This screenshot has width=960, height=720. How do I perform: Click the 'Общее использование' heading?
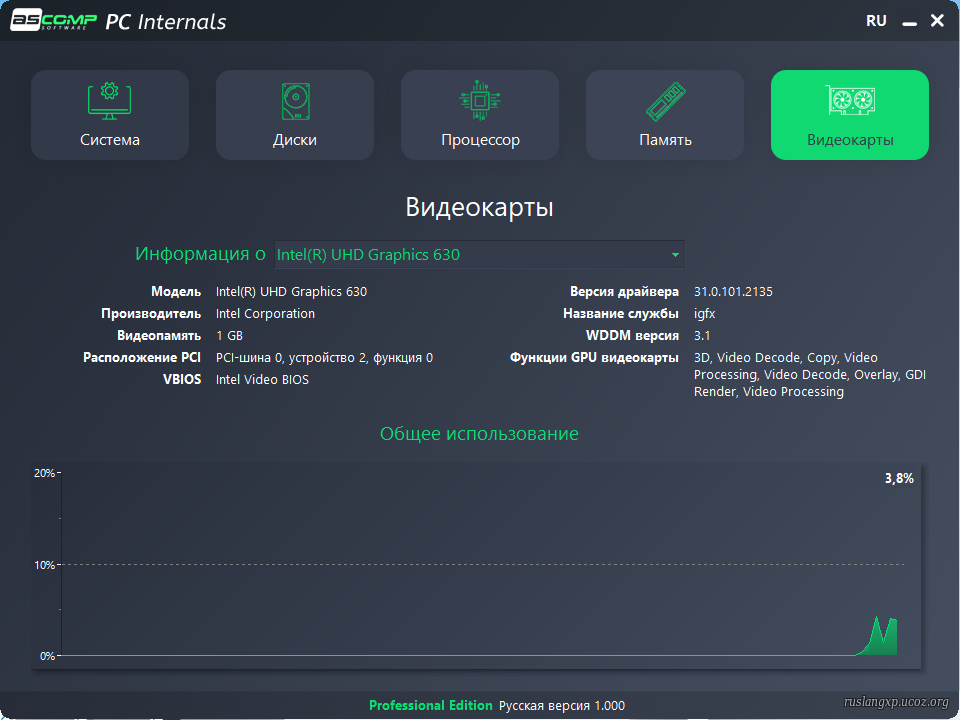[479, 433]
